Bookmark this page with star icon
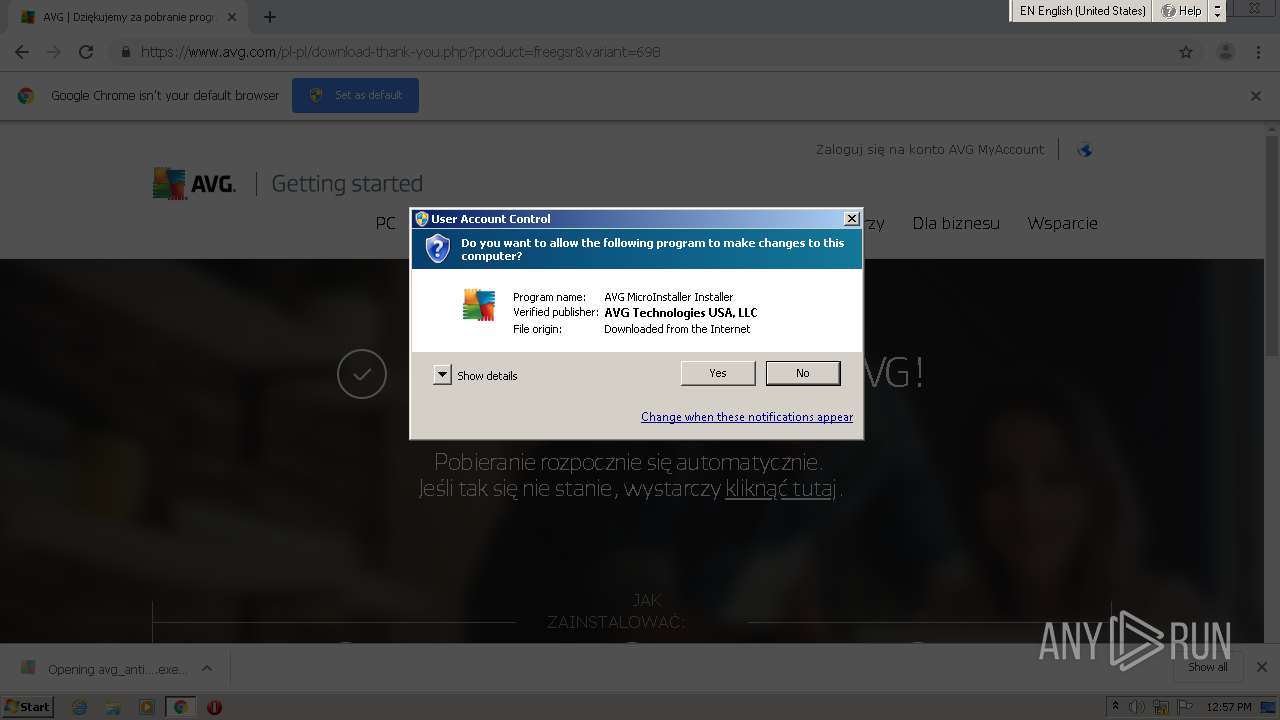This screenshot has width=1280, height=720. (x=1186, y=52)
